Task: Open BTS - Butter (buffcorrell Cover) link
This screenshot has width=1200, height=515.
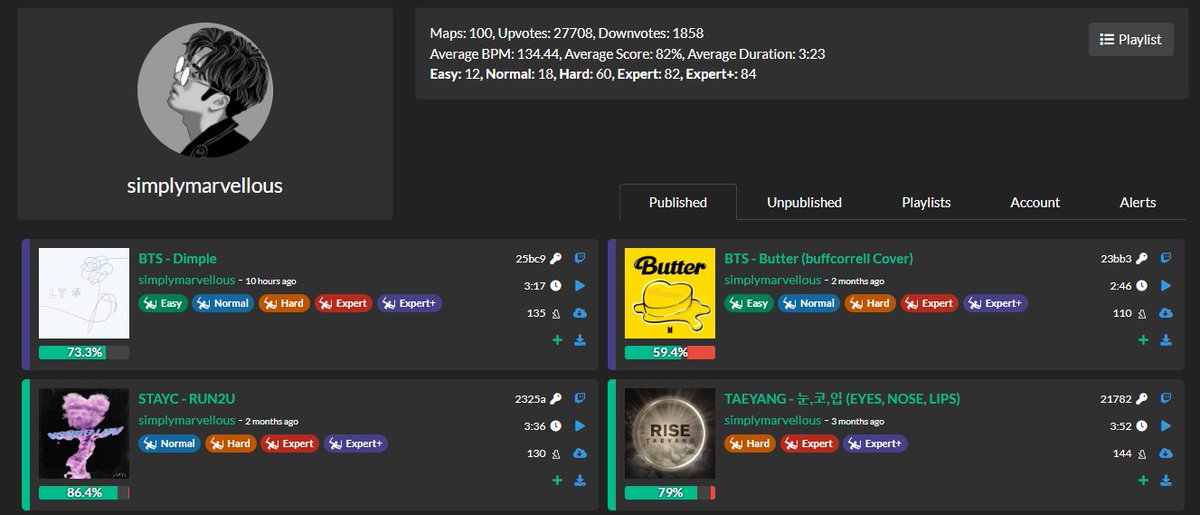Action: [819, 258]
